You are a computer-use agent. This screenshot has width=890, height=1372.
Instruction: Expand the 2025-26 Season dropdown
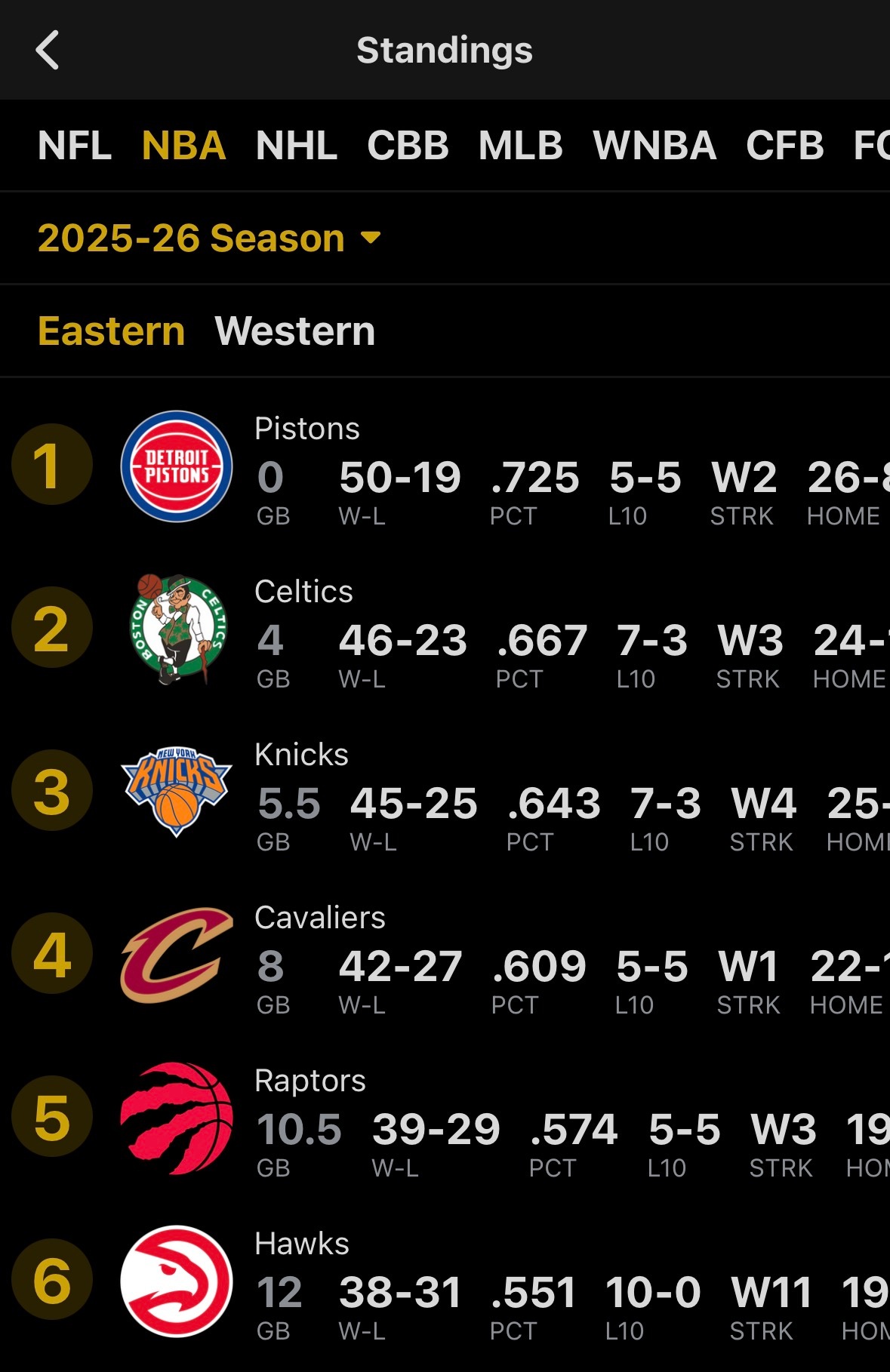(x=209, y=238)
